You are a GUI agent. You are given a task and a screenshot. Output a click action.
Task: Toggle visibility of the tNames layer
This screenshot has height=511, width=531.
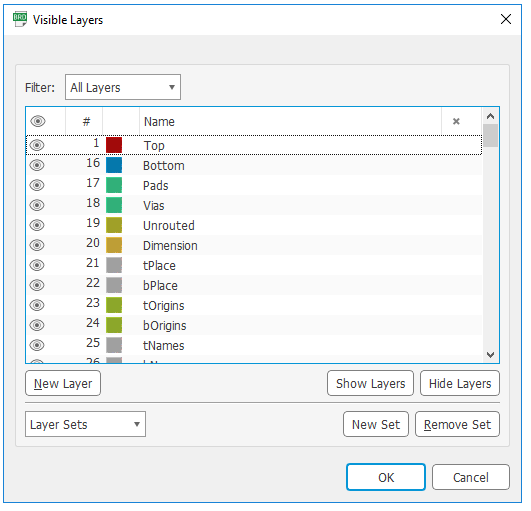pos(37,345)
